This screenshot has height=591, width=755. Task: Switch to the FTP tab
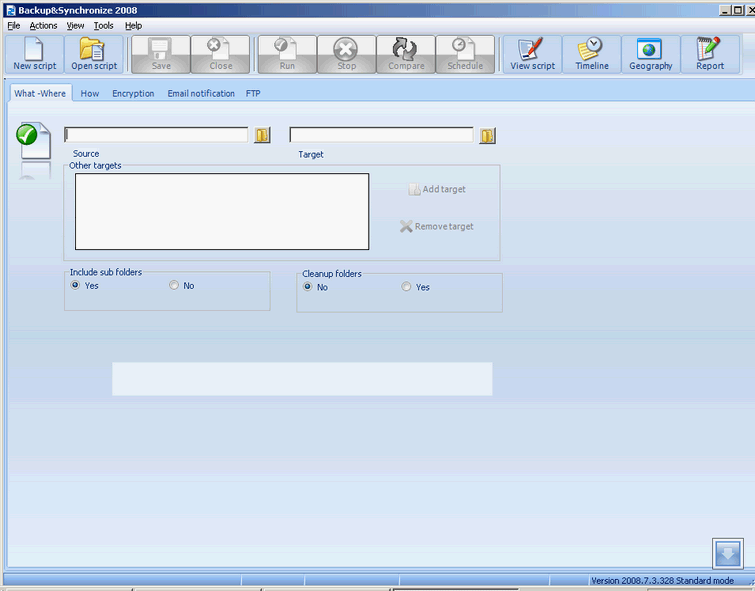click(x=253, y=93)
